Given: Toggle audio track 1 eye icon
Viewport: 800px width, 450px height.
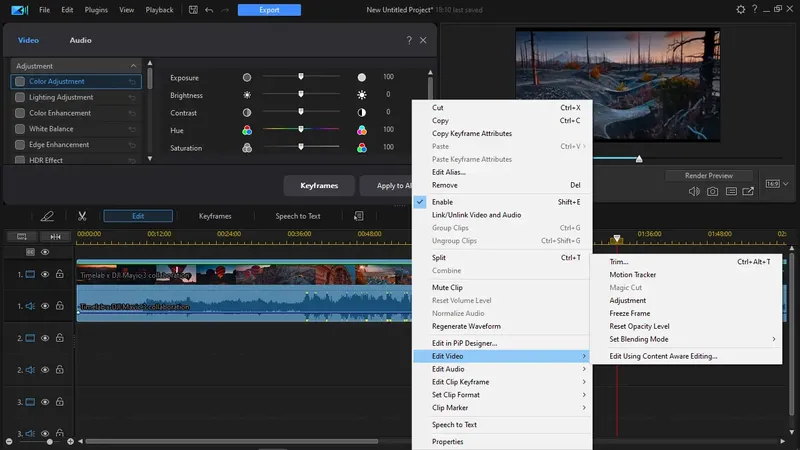Looking at the screenshot, I should [x=45, y=306].
